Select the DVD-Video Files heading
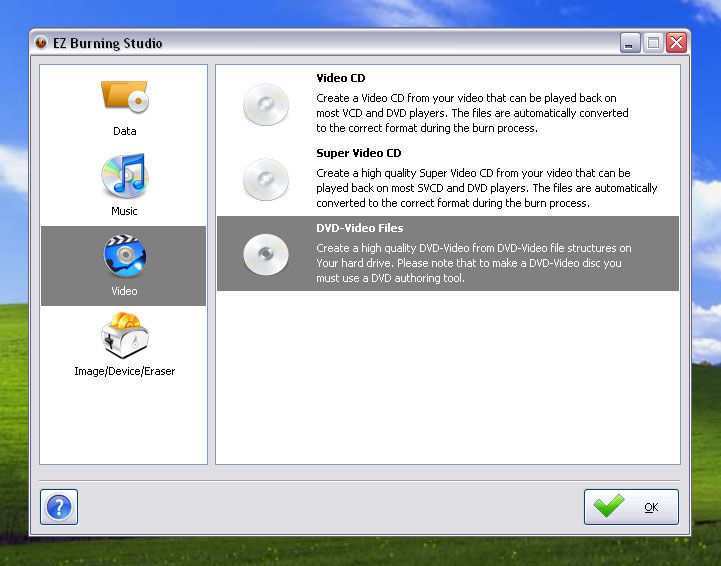 click(360, 228)
